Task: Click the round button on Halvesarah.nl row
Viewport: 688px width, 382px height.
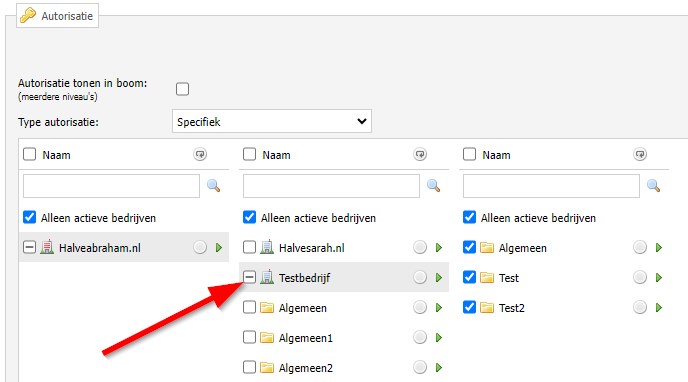Action: point(420,247)
